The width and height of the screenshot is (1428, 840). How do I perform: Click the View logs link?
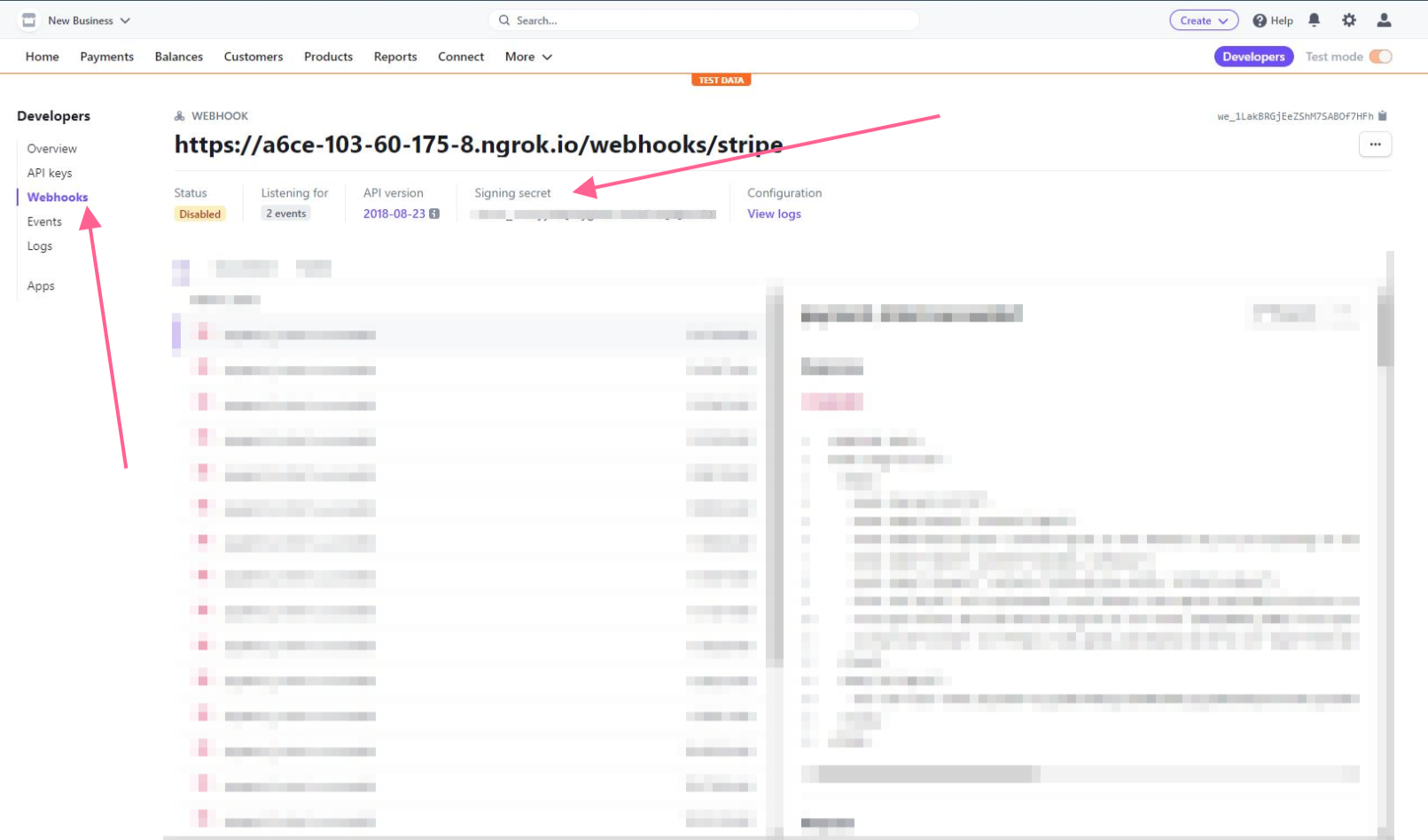pyautogui.click(x=774, y=214)
